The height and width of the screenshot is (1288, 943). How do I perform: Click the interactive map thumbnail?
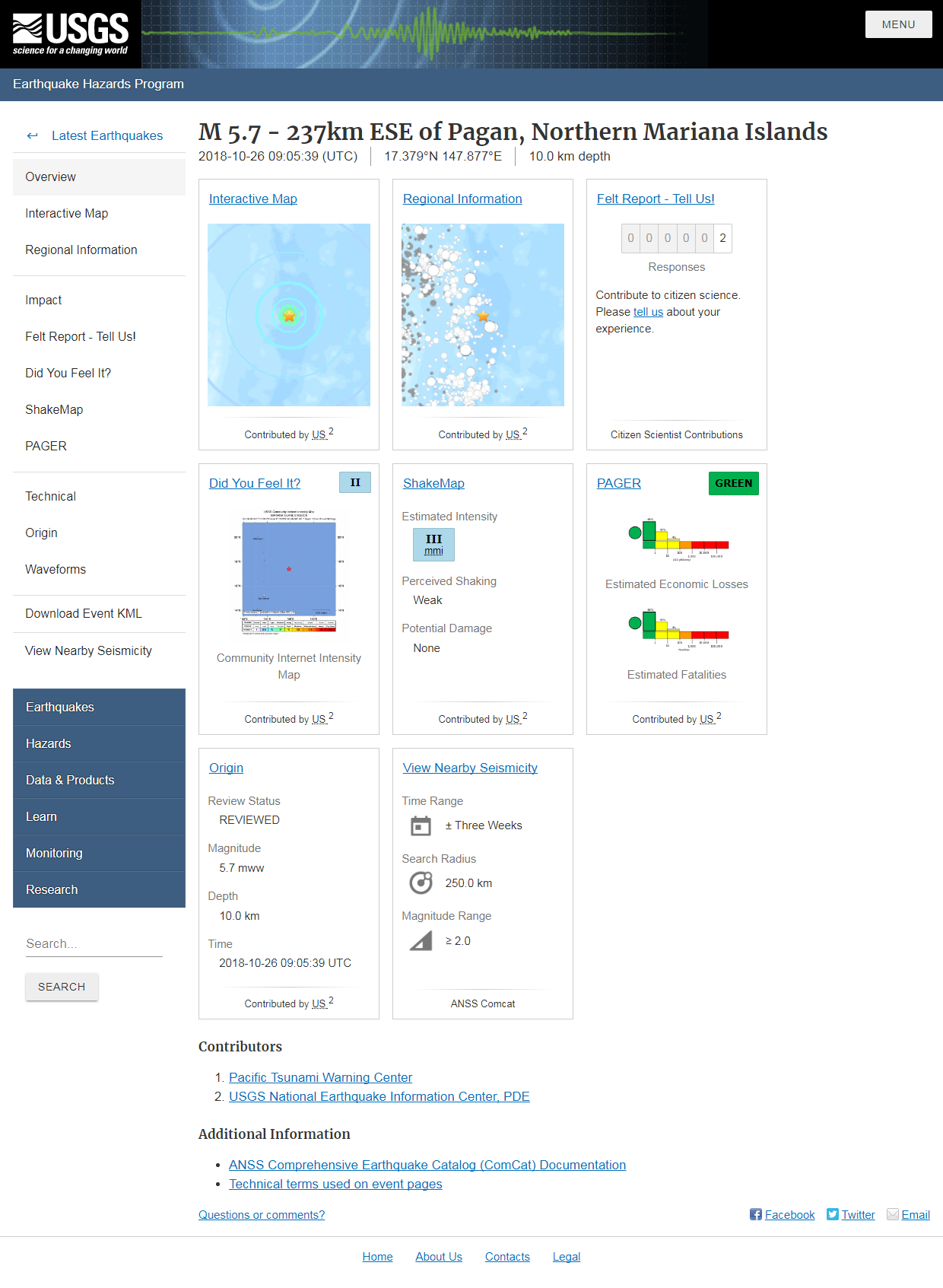(289, 315)
